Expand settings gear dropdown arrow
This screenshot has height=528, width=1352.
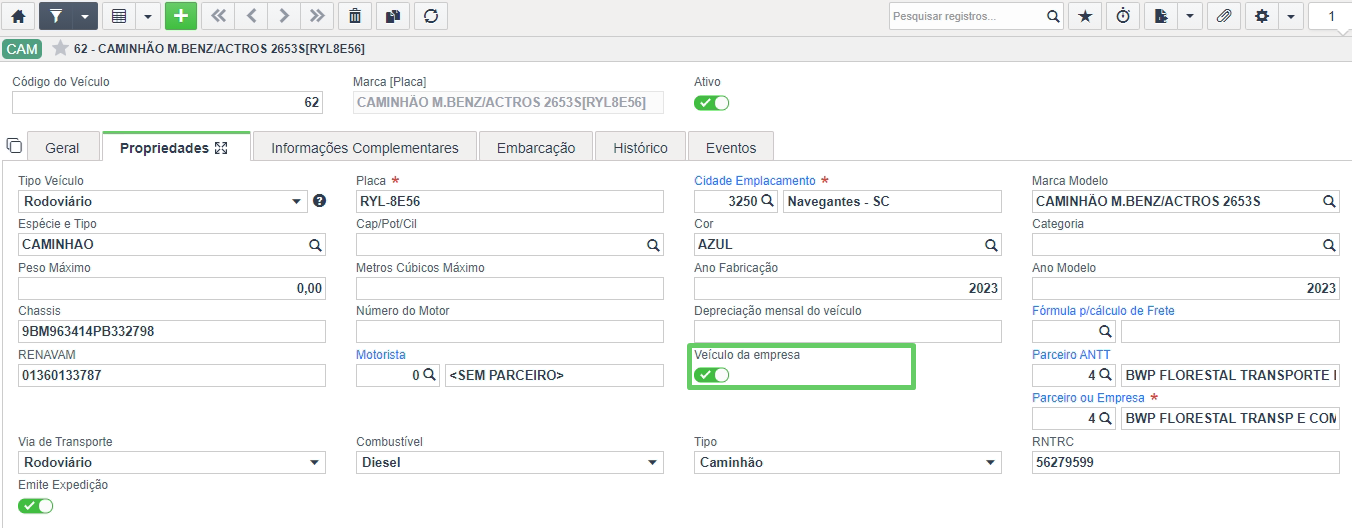(1290, 16)
